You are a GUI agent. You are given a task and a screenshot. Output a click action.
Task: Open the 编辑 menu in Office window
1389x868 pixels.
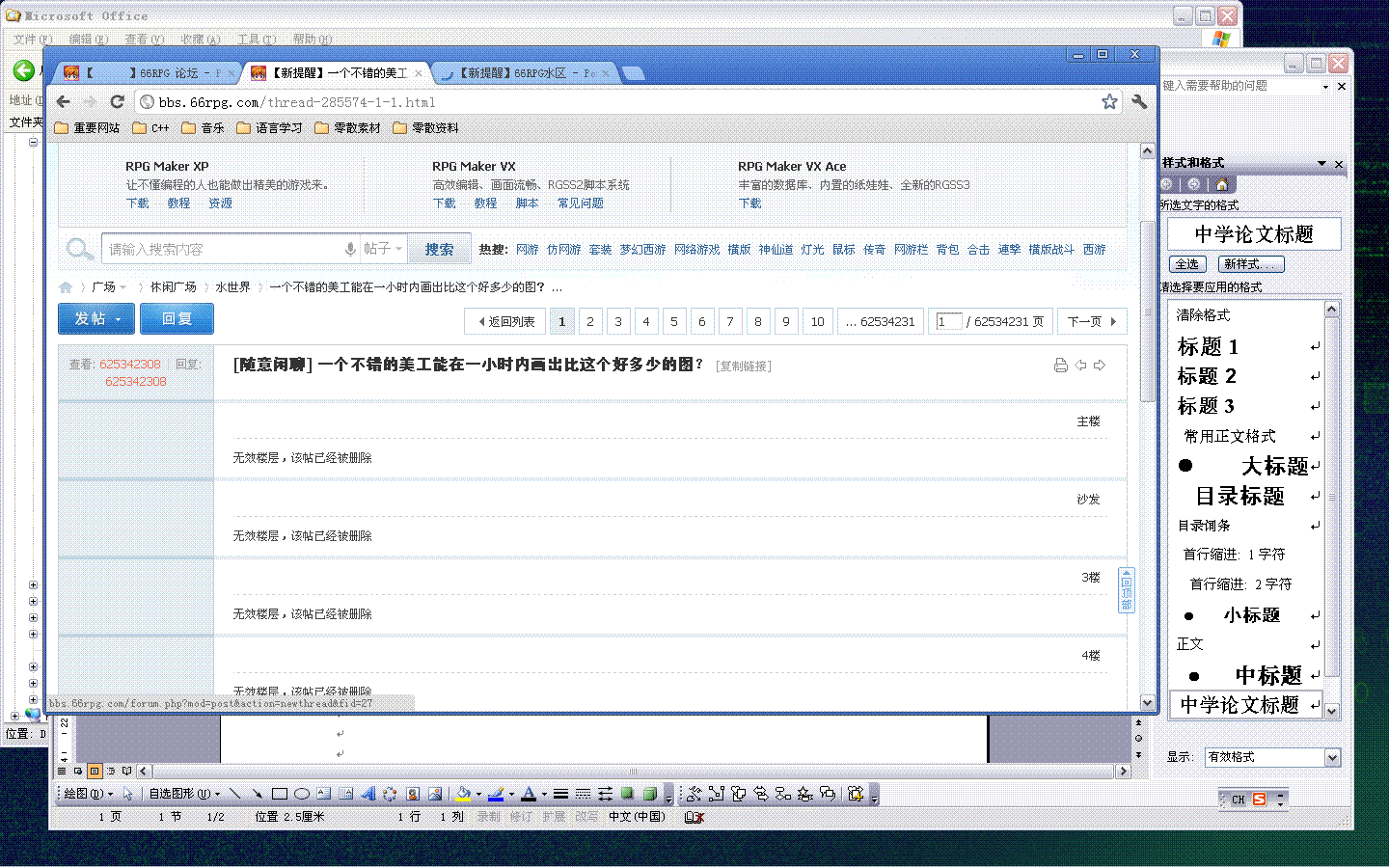(88, 40)
